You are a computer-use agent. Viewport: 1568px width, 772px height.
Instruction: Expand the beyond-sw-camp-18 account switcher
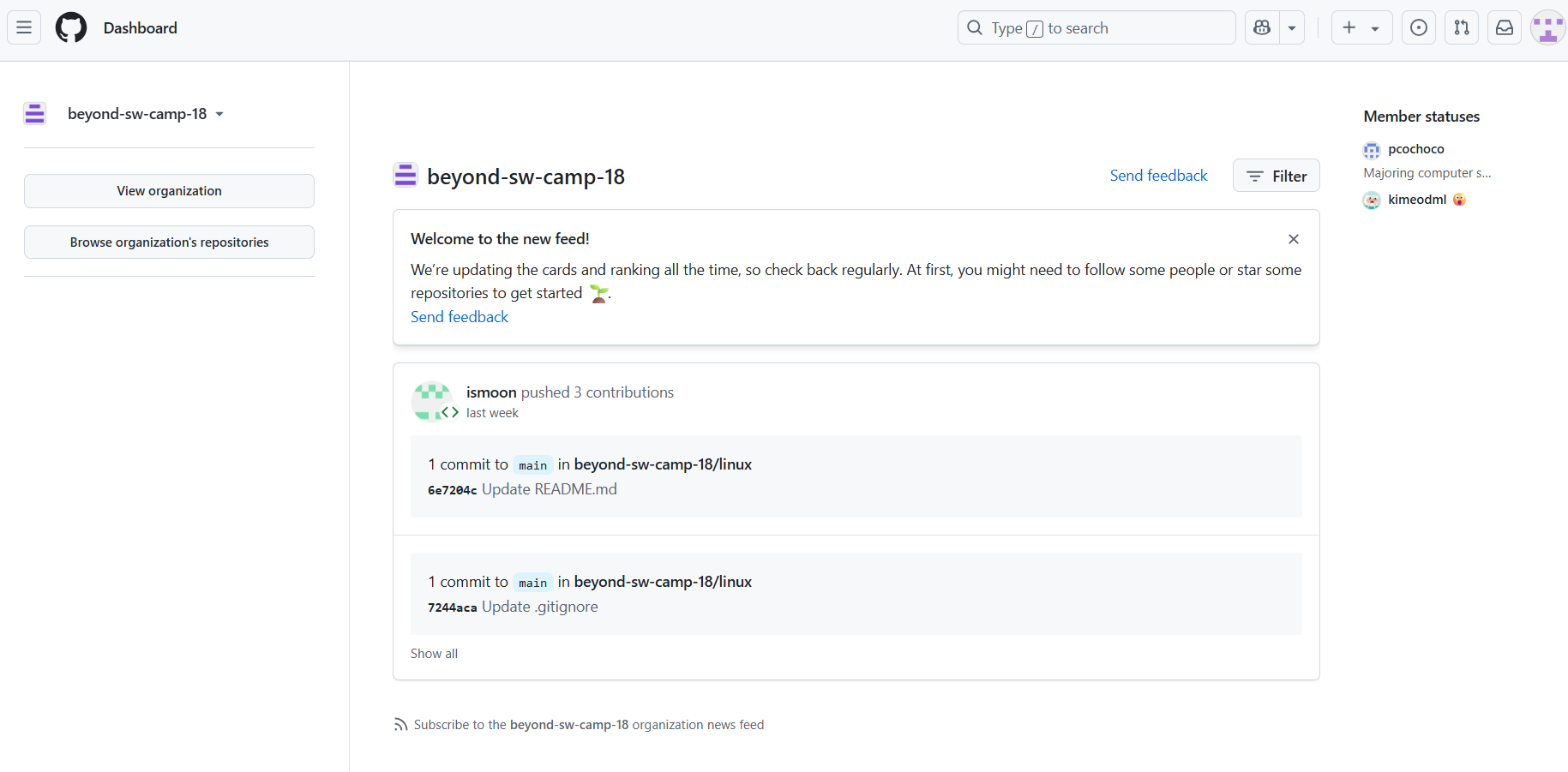click(146, 114)
